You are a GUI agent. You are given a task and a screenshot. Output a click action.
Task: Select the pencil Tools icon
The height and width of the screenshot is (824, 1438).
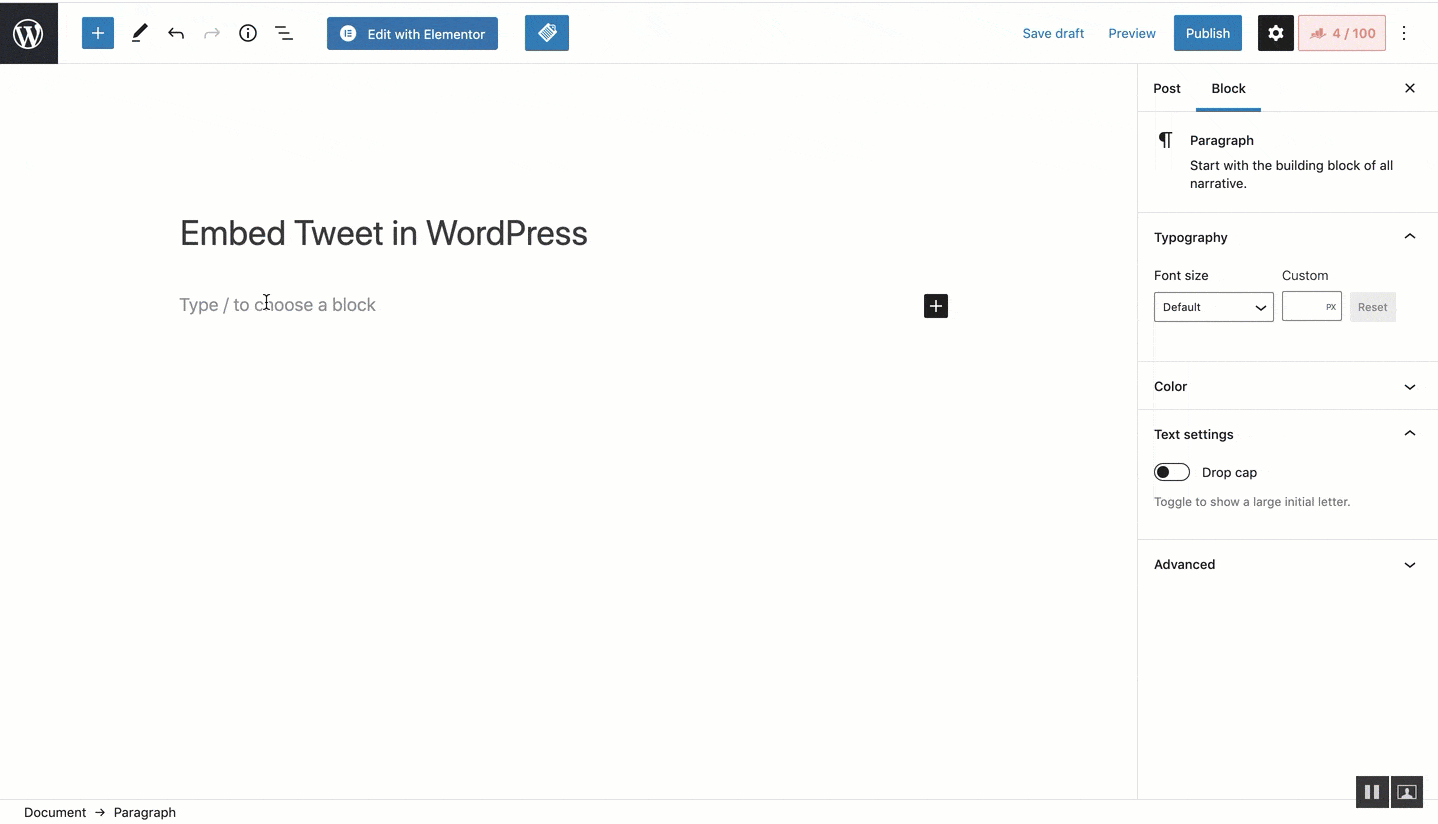(139, 33)
